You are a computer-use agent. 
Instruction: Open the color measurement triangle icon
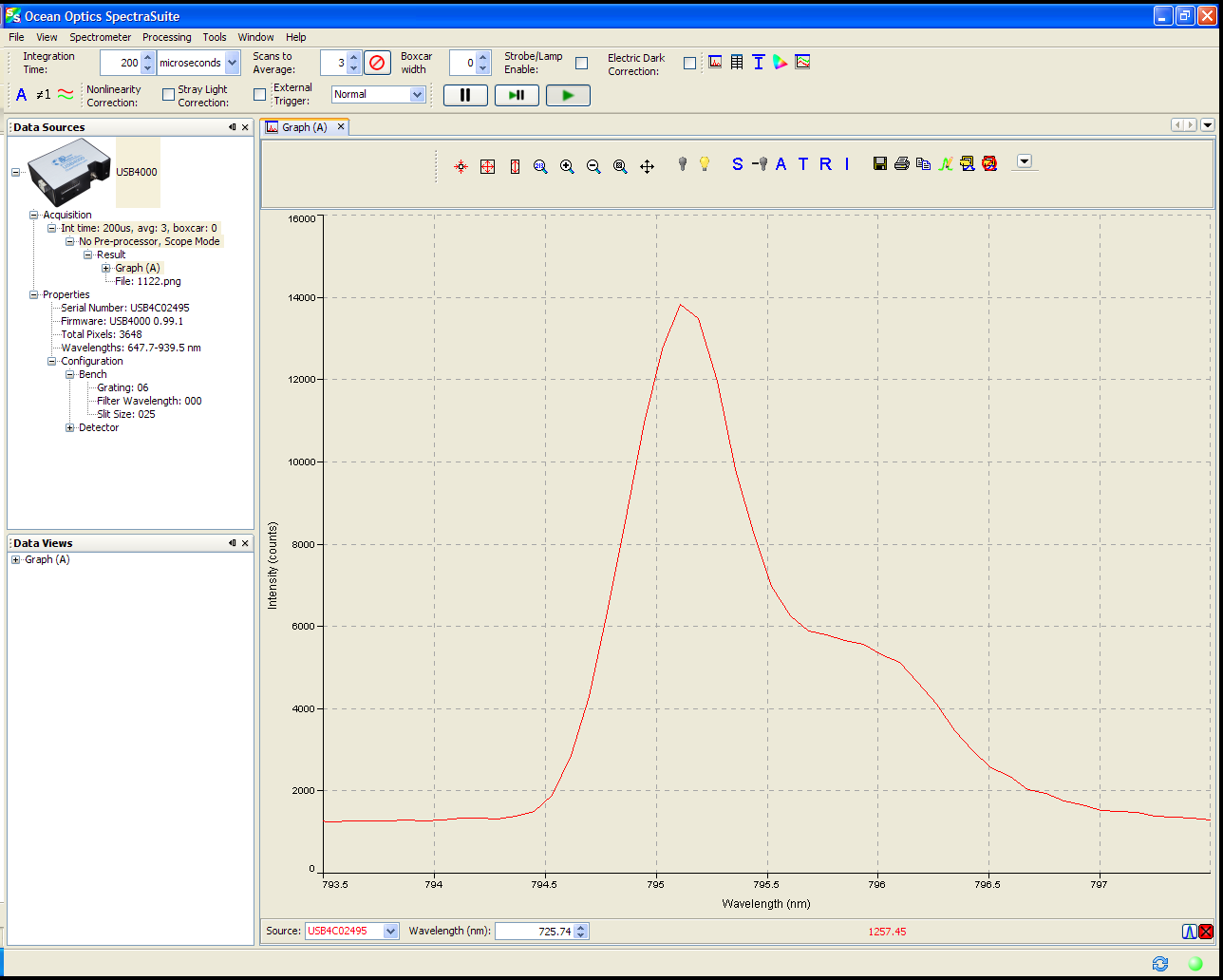point(781,62)
